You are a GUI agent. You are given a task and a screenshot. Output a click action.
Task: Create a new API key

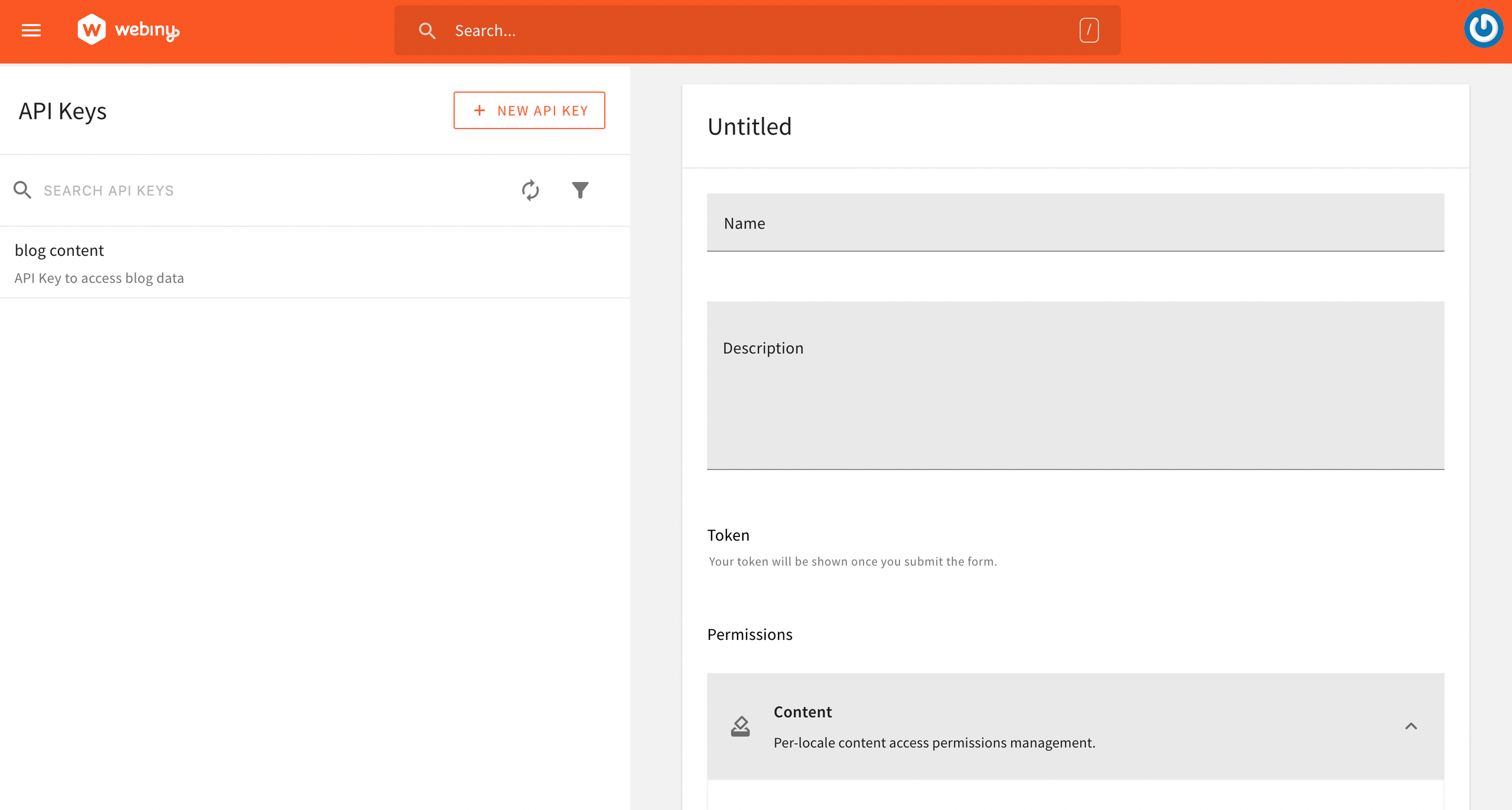coord(529,110)
